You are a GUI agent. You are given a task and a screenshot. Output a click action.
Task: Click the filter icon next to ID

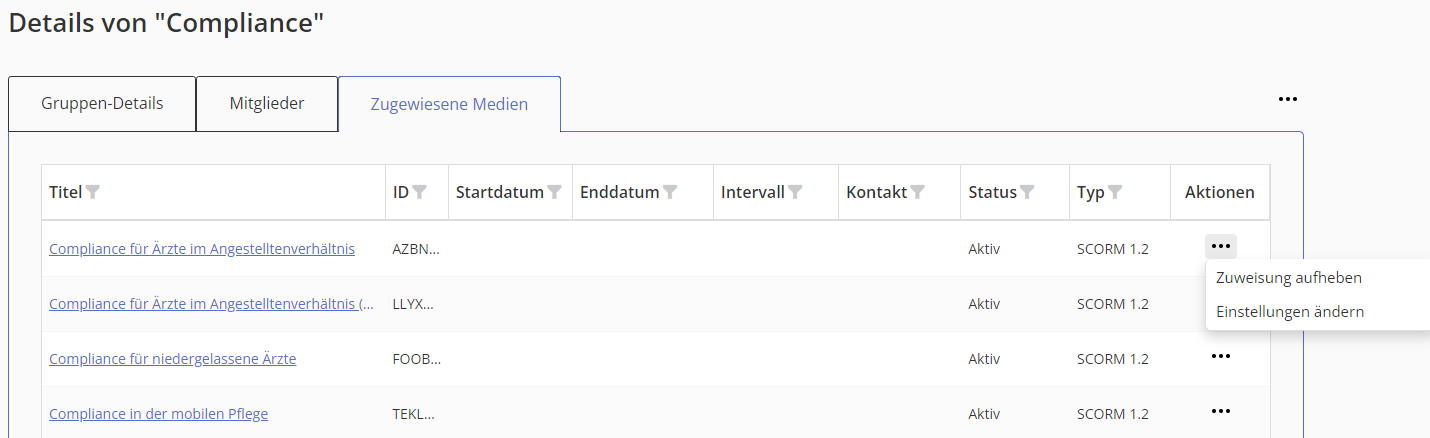click(420, 193)
